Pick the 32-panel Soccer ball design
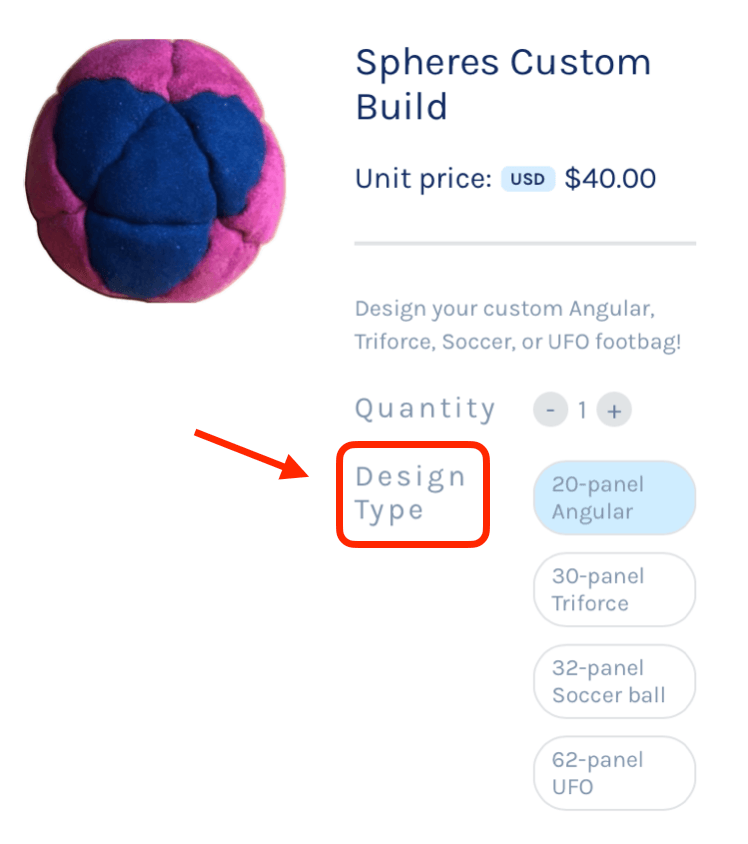748x844 pixels. 614,682
